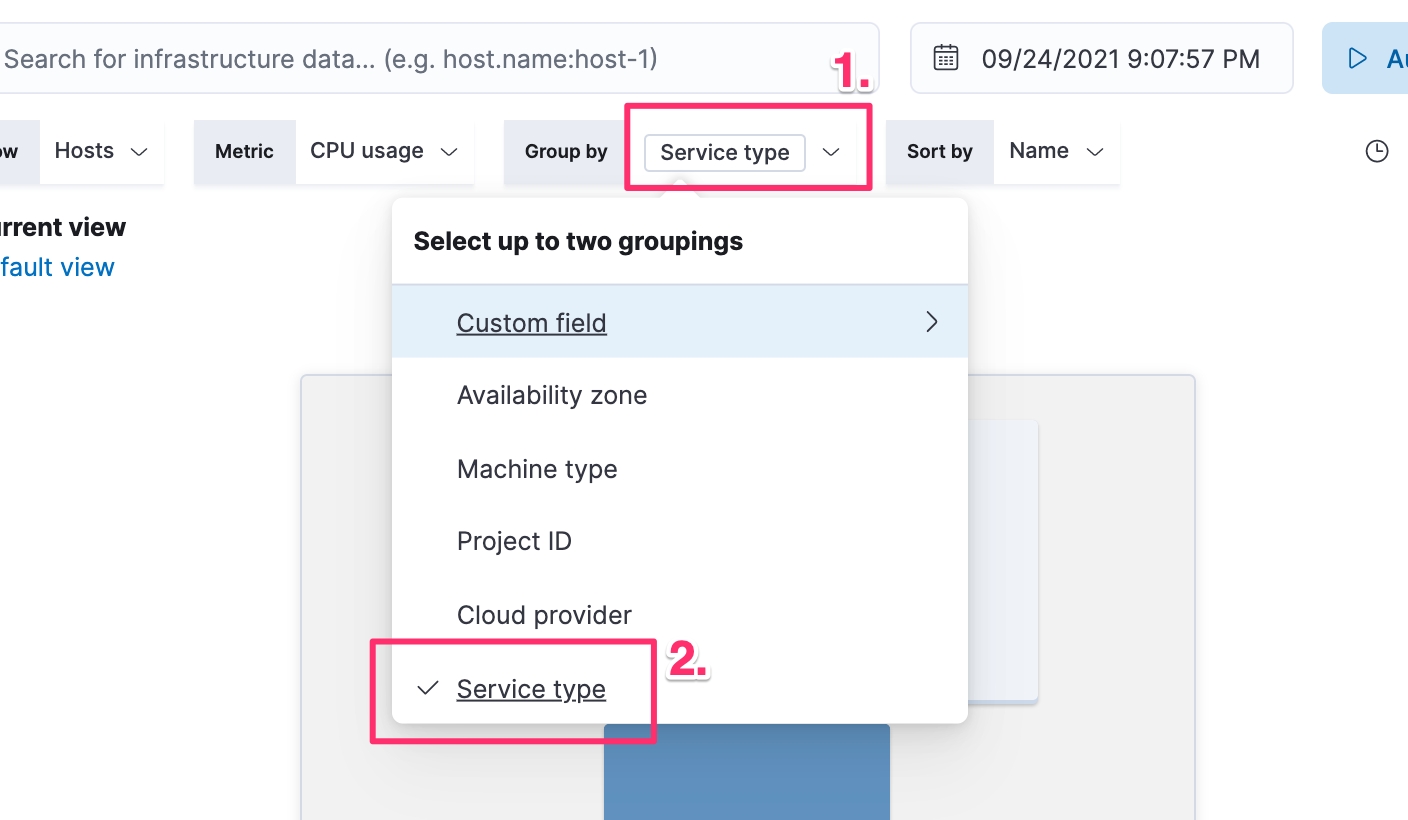The height and width of the screenshot is (820, 1408).
Task: Click the Service type group-by badge
Action: (725, 152)
